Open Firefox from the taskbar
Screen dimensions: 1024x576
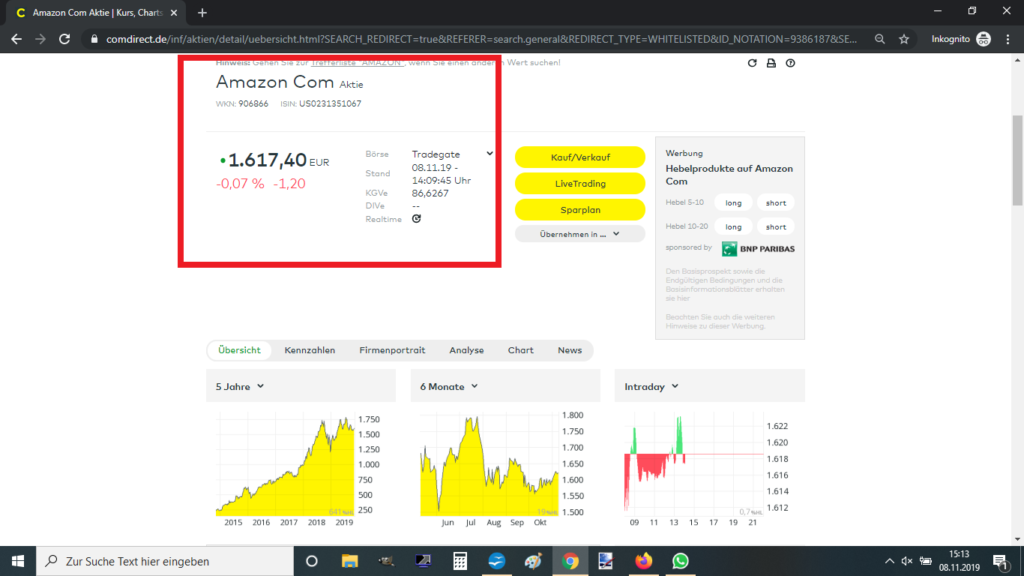(643, 561)
